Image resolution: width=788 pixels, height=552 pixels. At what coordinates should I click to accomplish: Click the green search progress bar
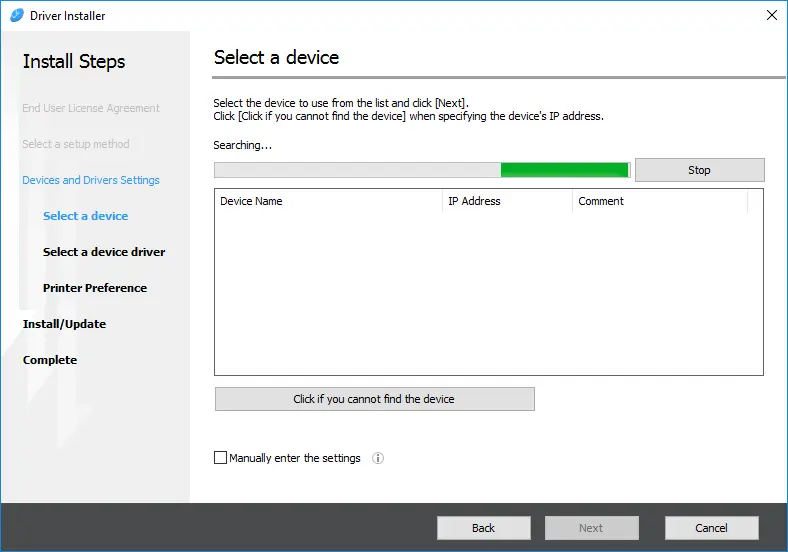pyautogui.click(x=421, y=170)
